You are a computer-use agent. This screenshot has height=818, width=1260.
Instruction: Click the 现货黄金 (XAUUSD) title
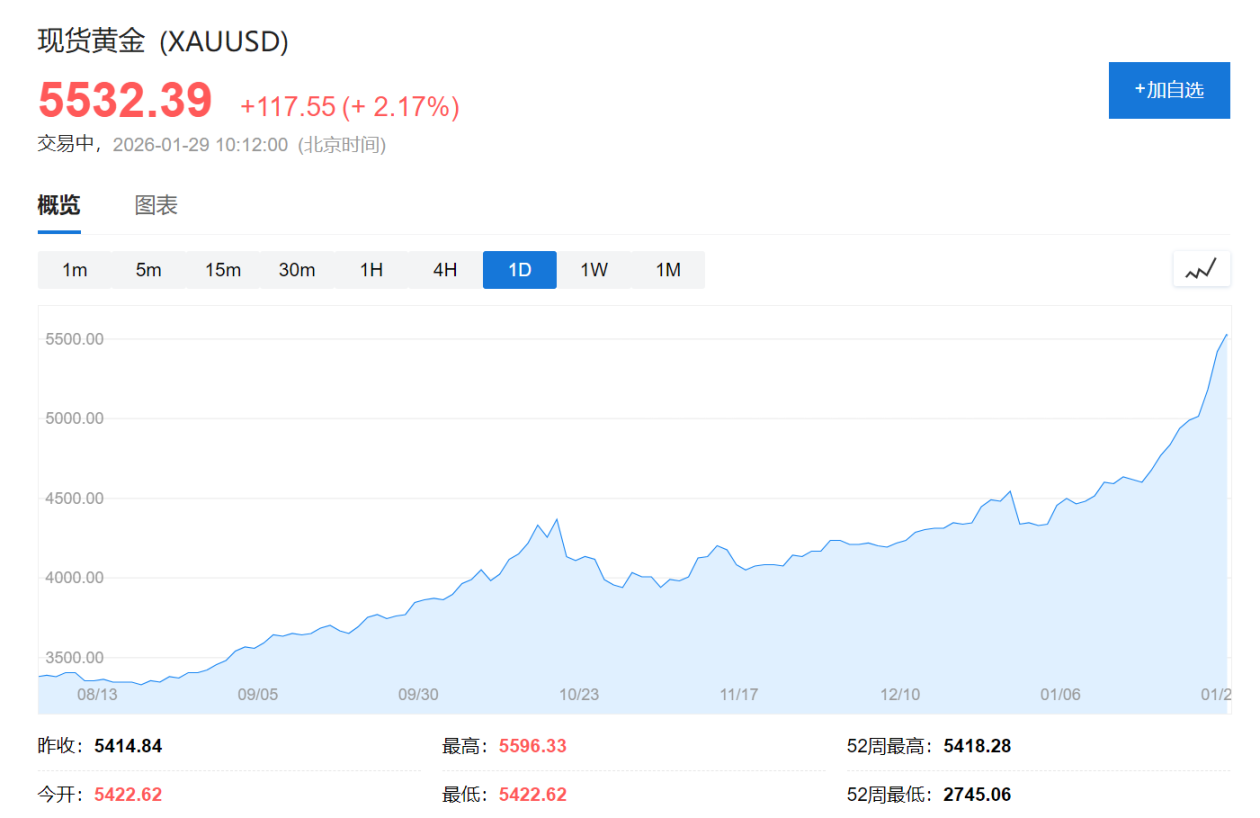pos(163,41)
